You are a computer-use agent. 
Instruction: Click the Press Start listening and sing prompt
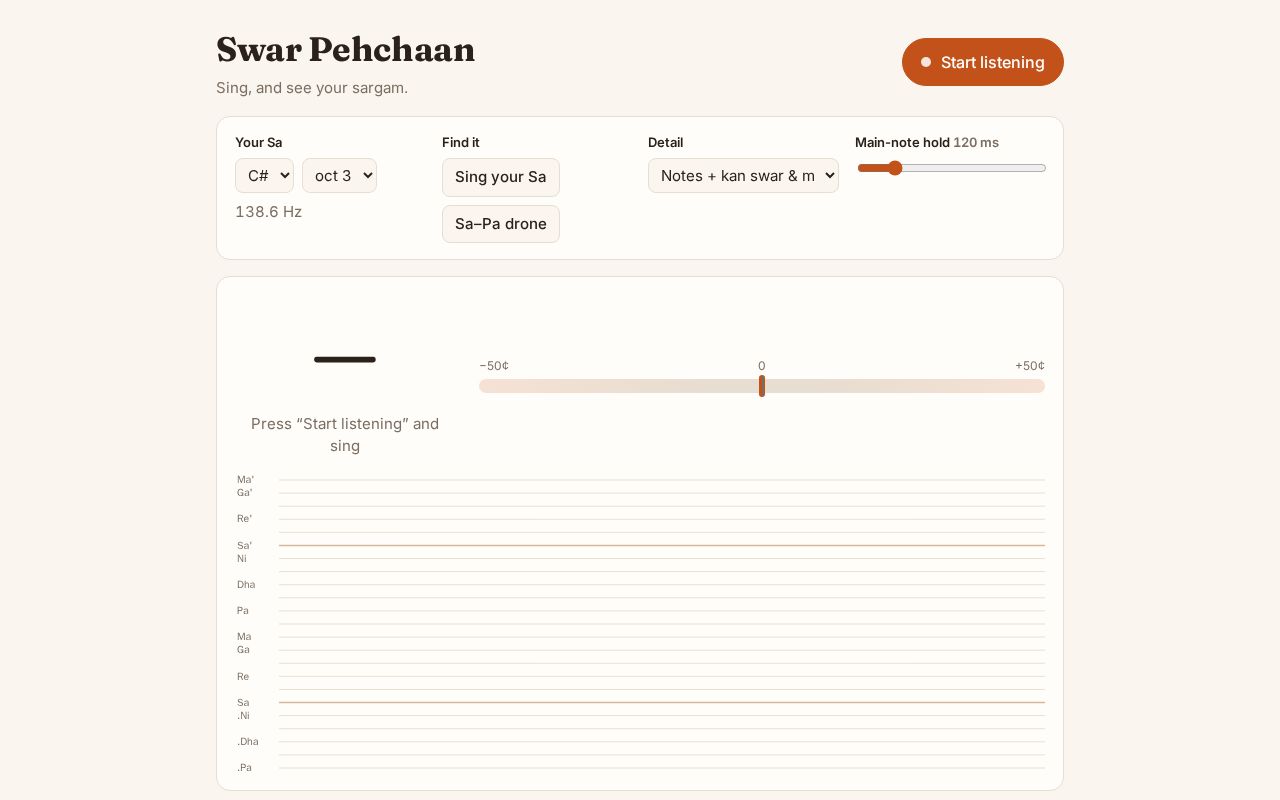(x=345, y=435)
